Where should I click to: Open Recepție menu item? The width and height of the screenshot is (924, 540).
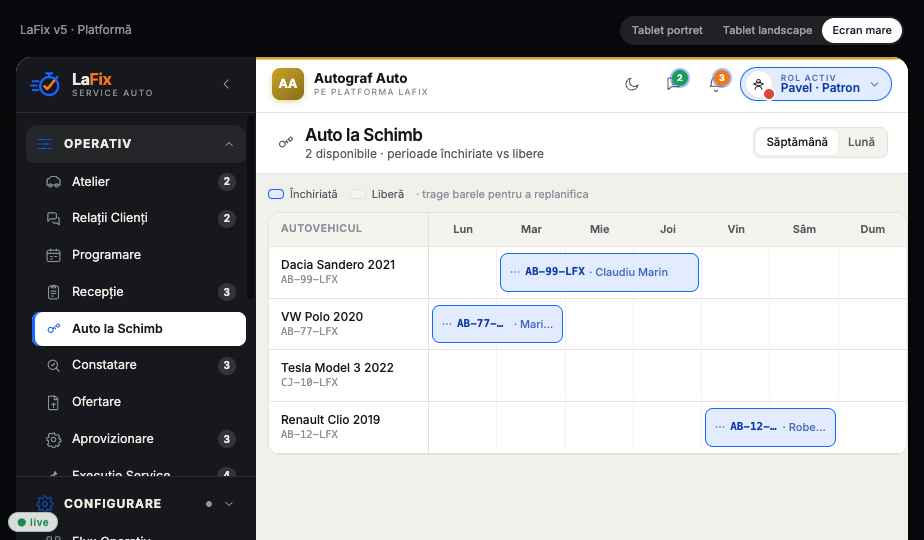pos(139,292)
